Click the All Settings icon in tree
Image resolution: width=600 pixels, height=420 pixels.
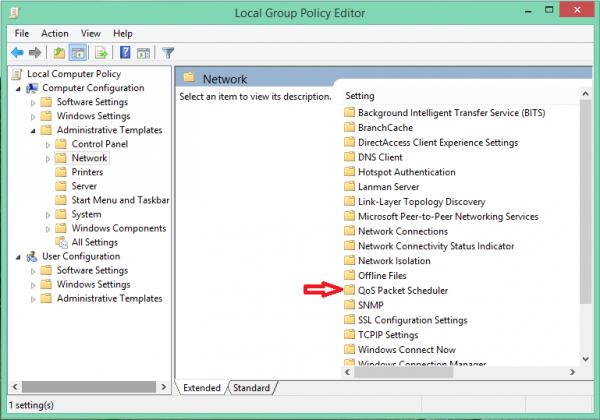point(62,242)
